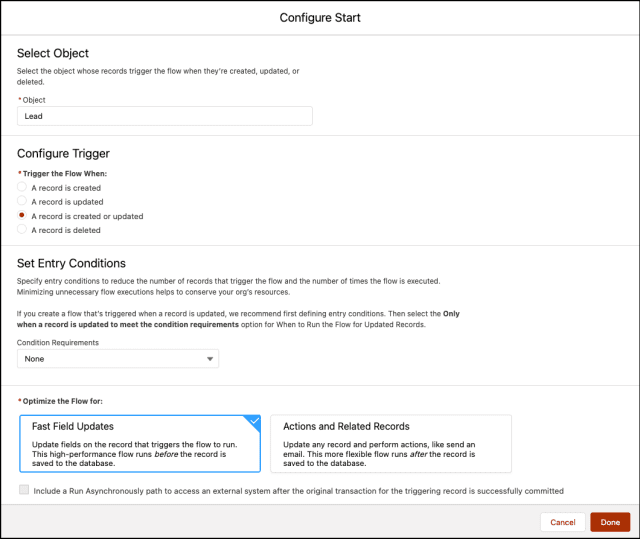Click the Set Entry Conditions heading
Screen dimensions: 640x539
point(71,264)
